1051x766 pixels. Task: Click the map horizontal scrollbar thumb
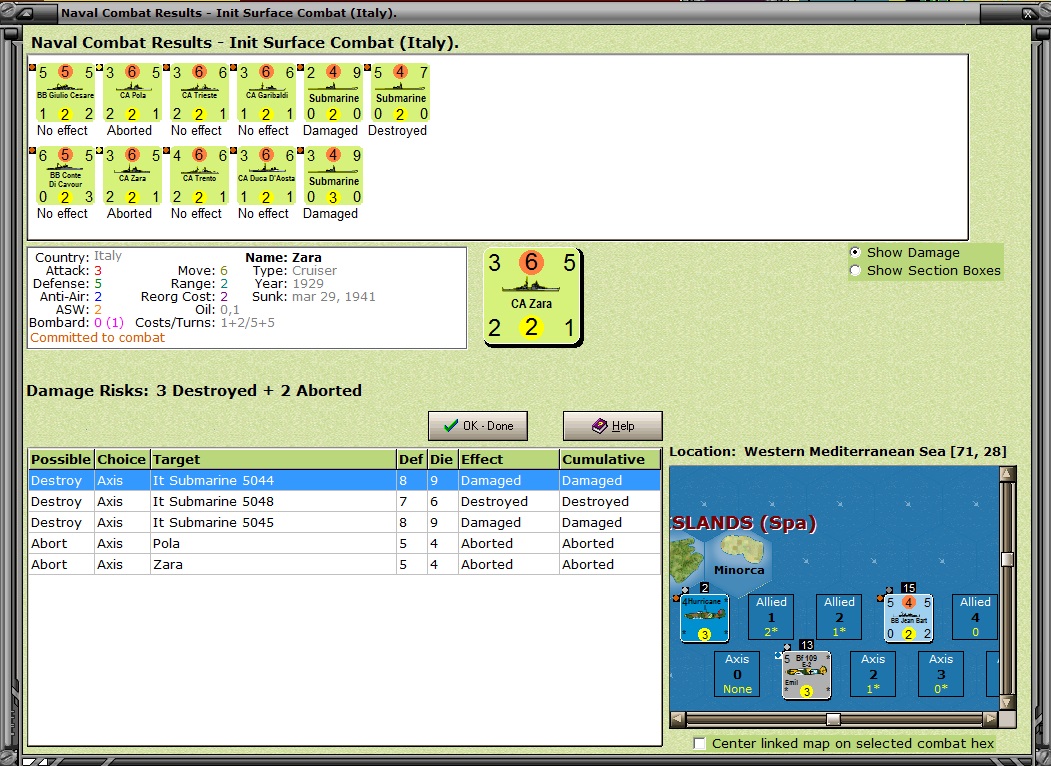(833, 719)
